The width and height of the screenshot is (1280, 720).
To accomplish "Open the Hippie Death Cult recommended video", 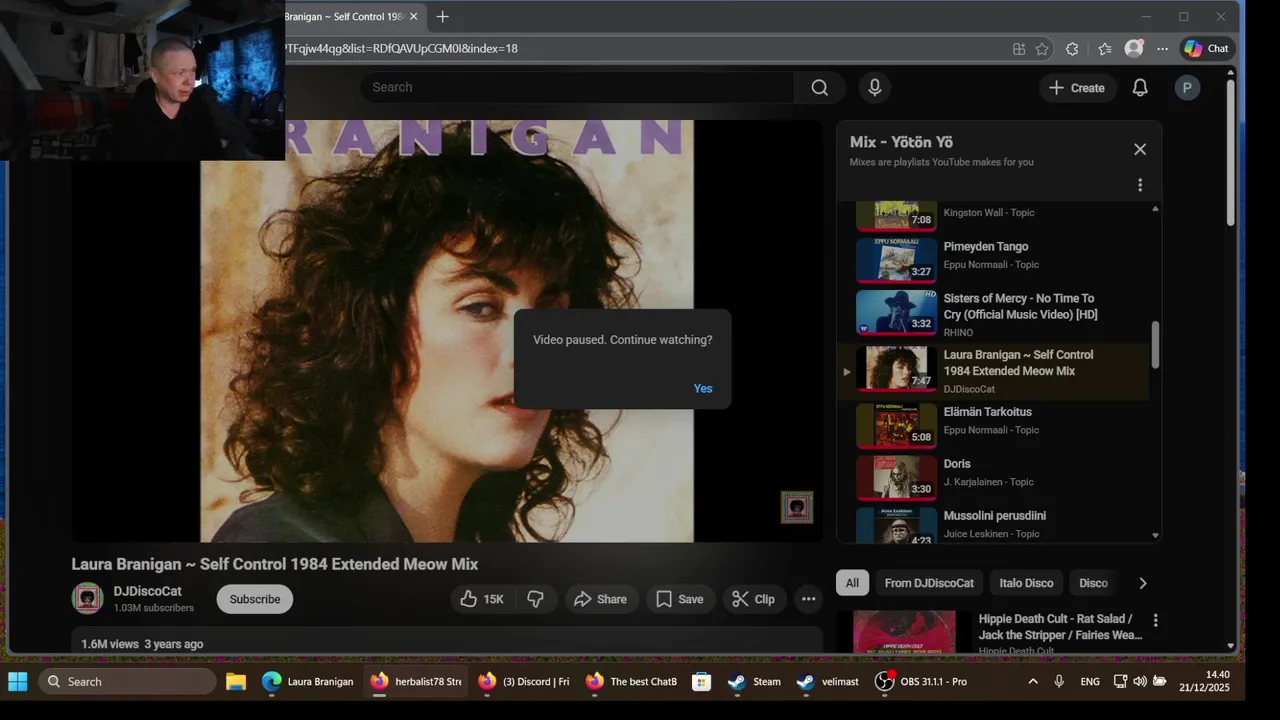I will 1060,627.
